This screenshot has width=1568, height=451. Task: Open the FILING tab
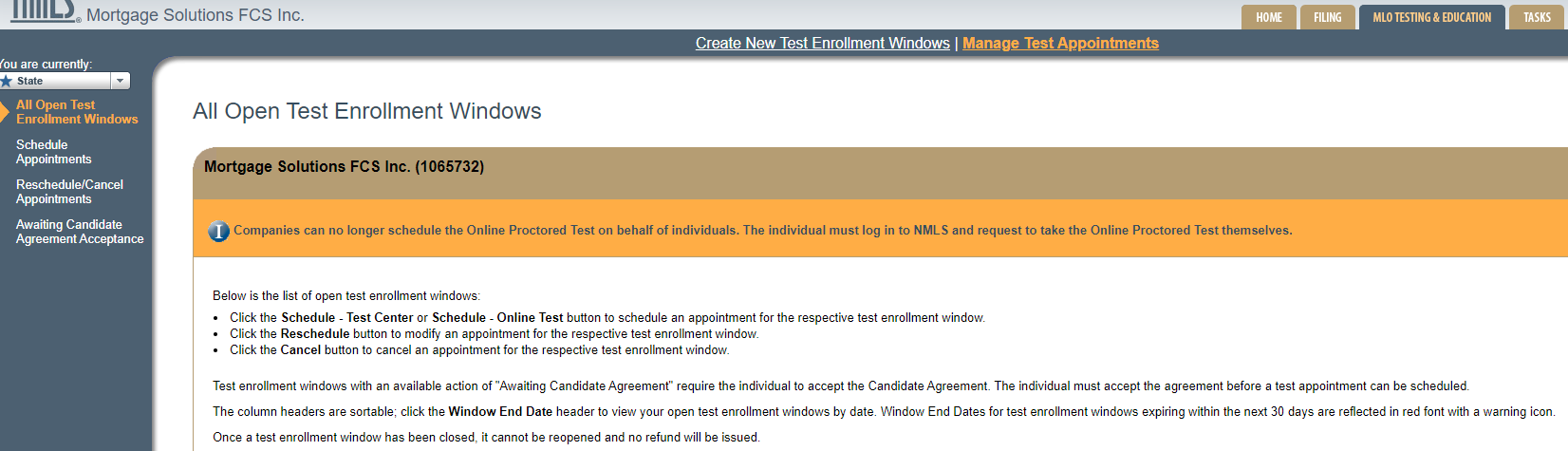coord(1327,17)
